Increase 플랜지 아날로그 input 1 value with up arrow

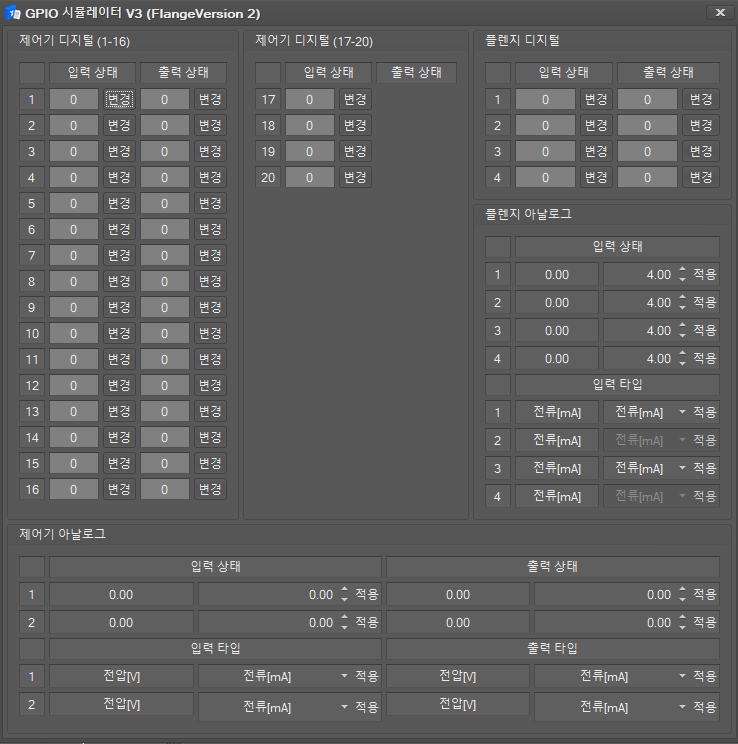[x=682, y=269]
